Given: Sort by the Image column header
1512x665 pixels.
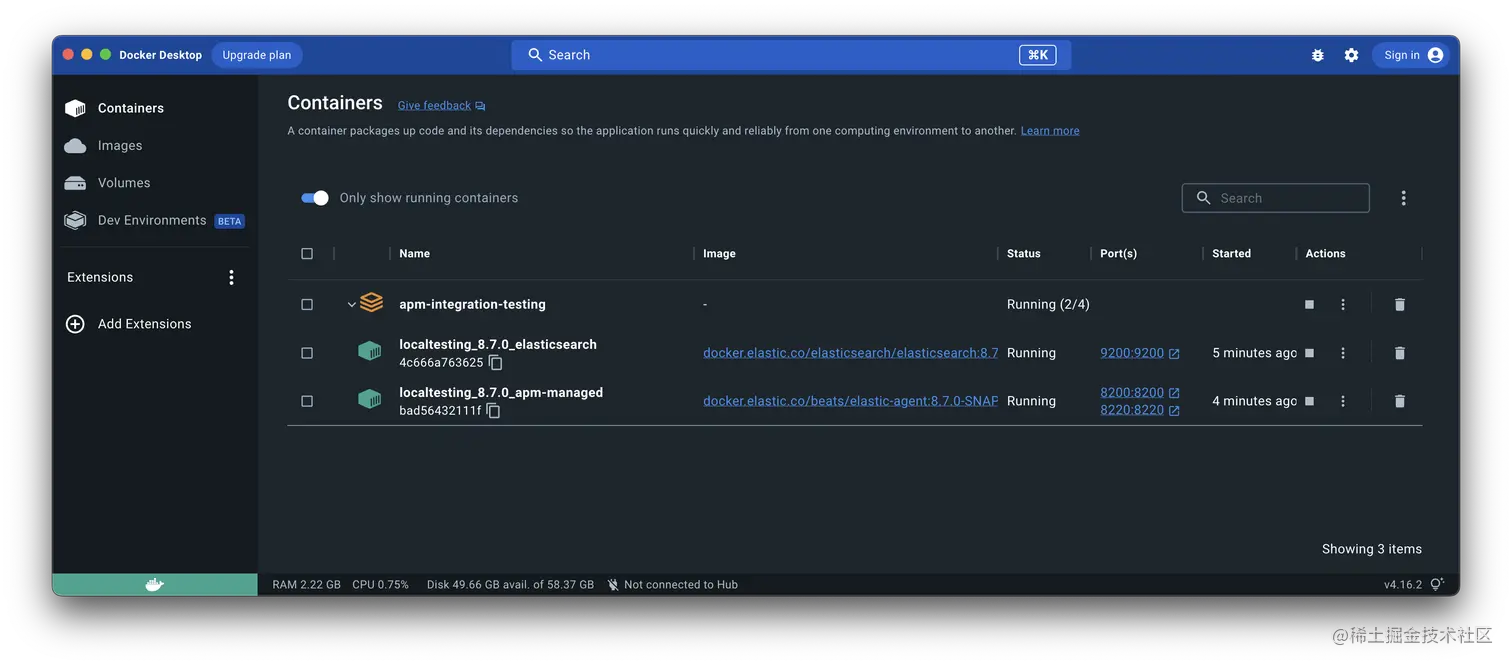Looking at the screenshot, I should [x=719, y=254].
